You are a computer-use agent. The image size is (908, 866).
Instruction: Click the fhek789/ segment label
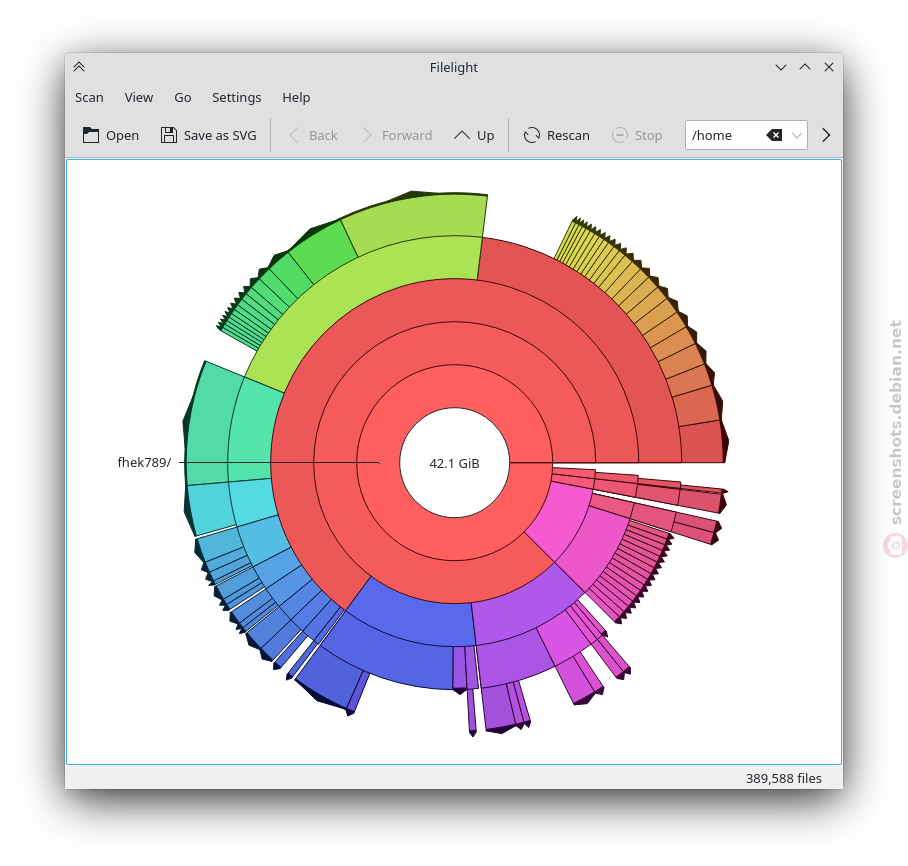(144, 462)
